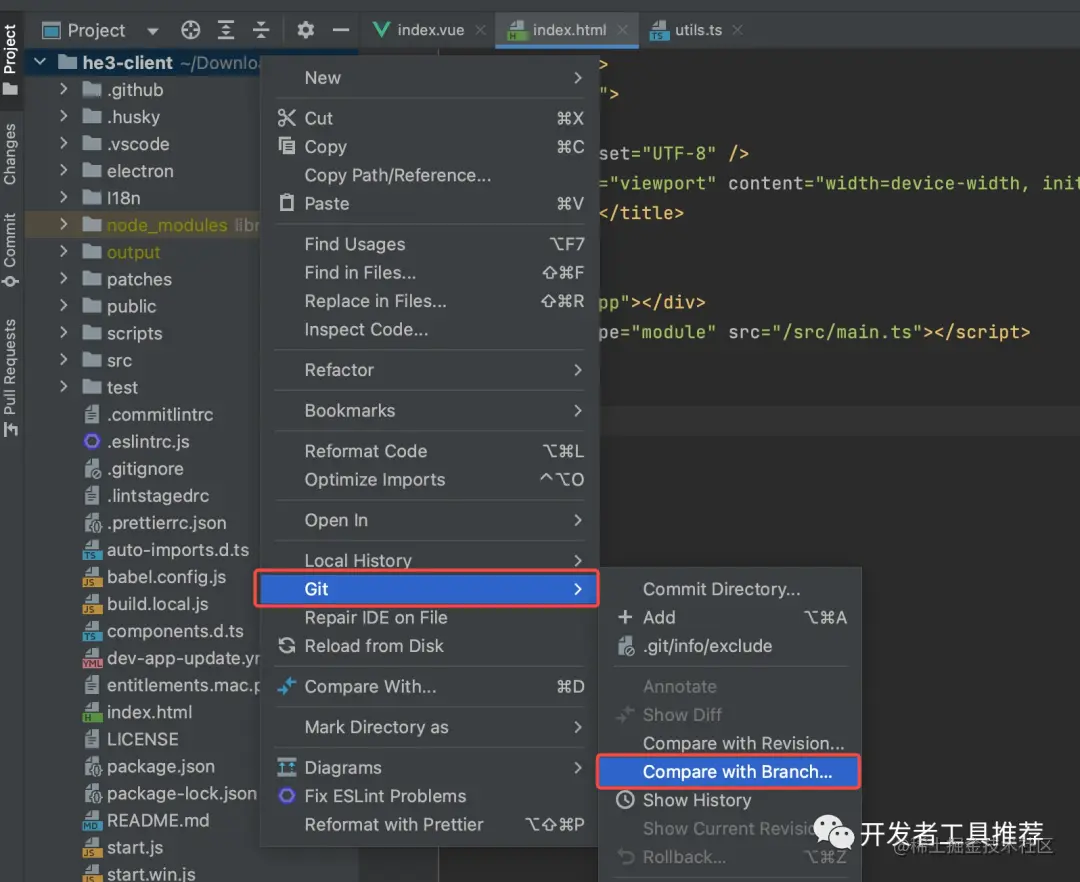Close the utils.ts editor tab
The height and width of the screenshot is (882, 1080).
tap(738, 30)
